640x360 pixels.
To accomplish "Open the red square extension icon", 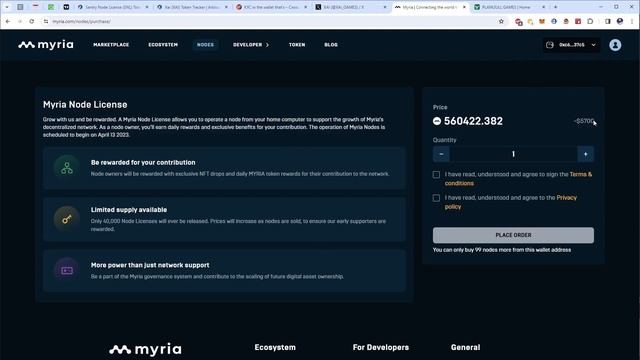I will (578, 22).
